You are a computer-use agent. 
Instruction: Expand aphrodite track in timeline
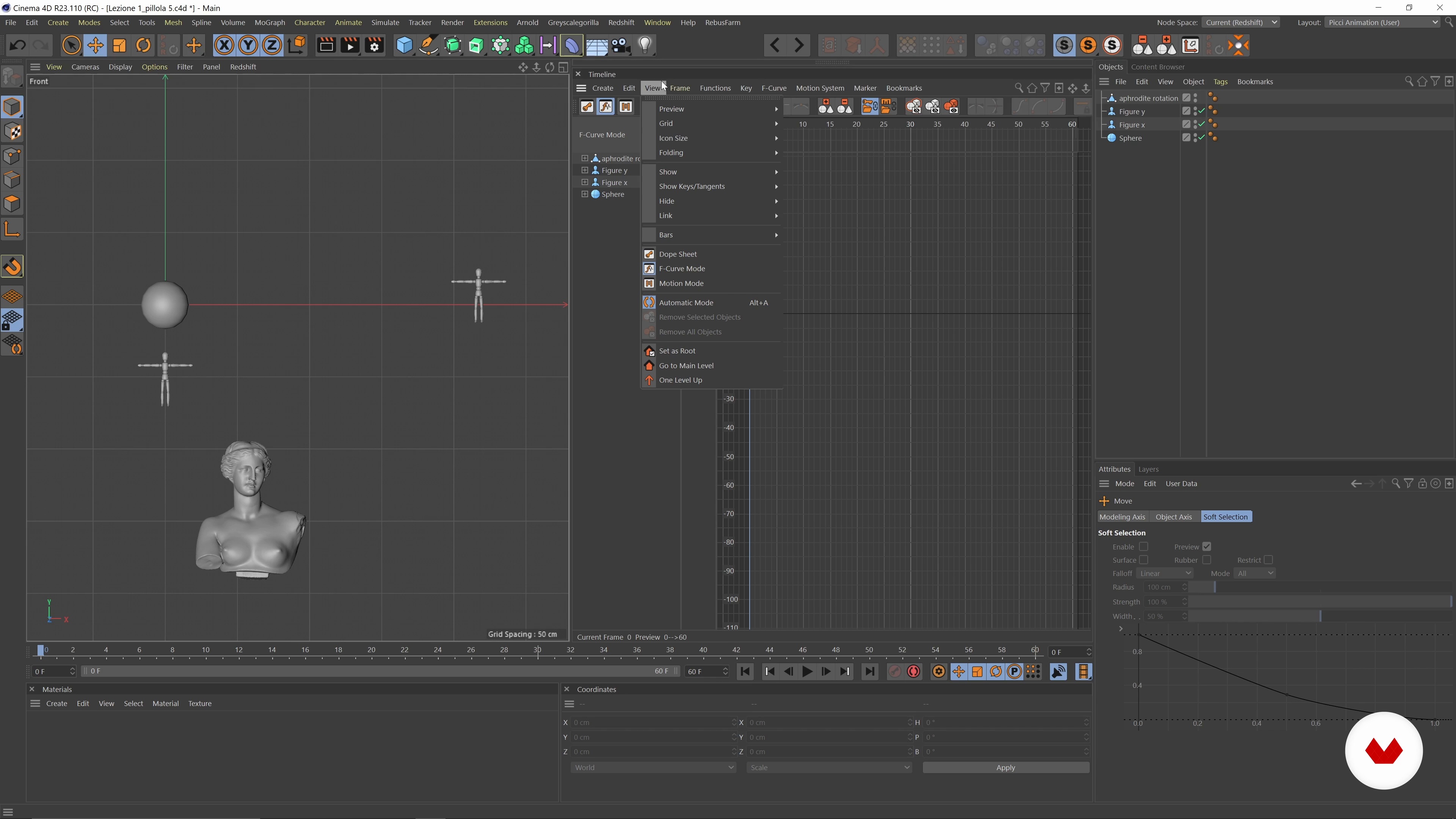point(585,158)
